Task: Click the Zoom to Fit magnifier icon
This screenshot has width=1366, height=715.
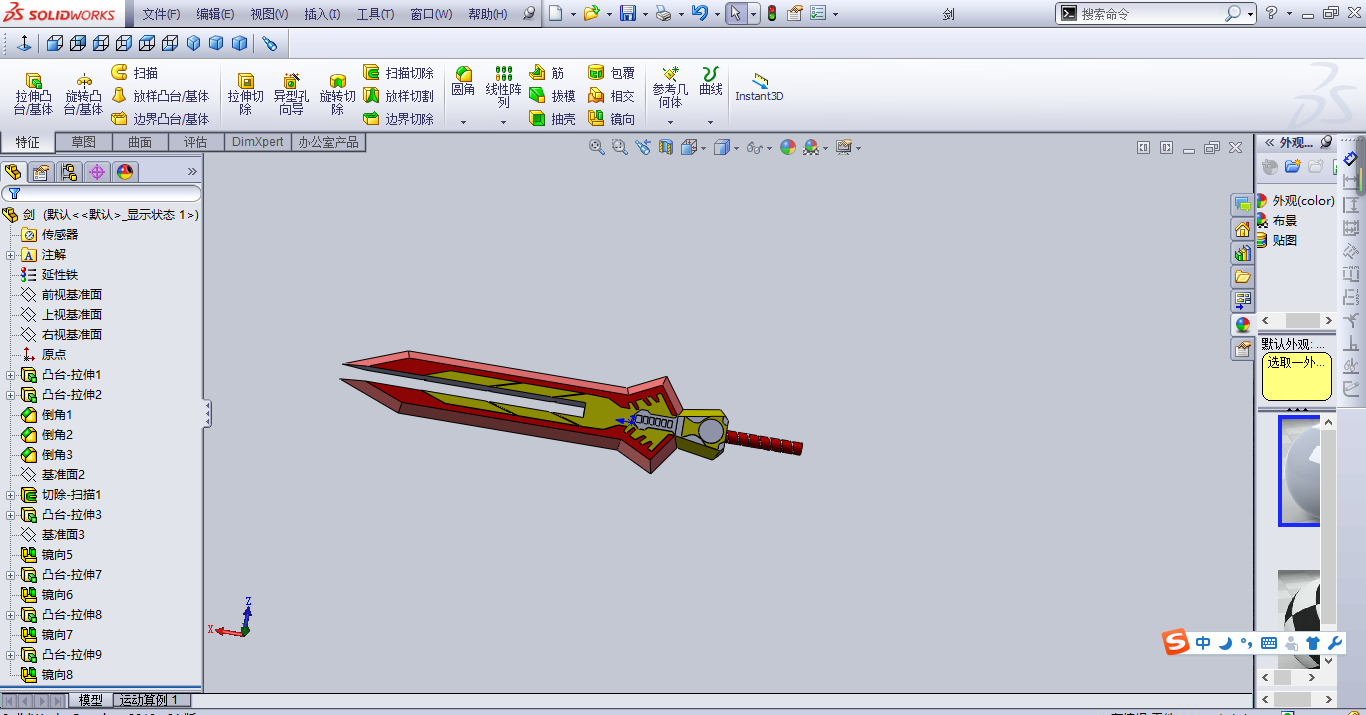Action: 597,147
